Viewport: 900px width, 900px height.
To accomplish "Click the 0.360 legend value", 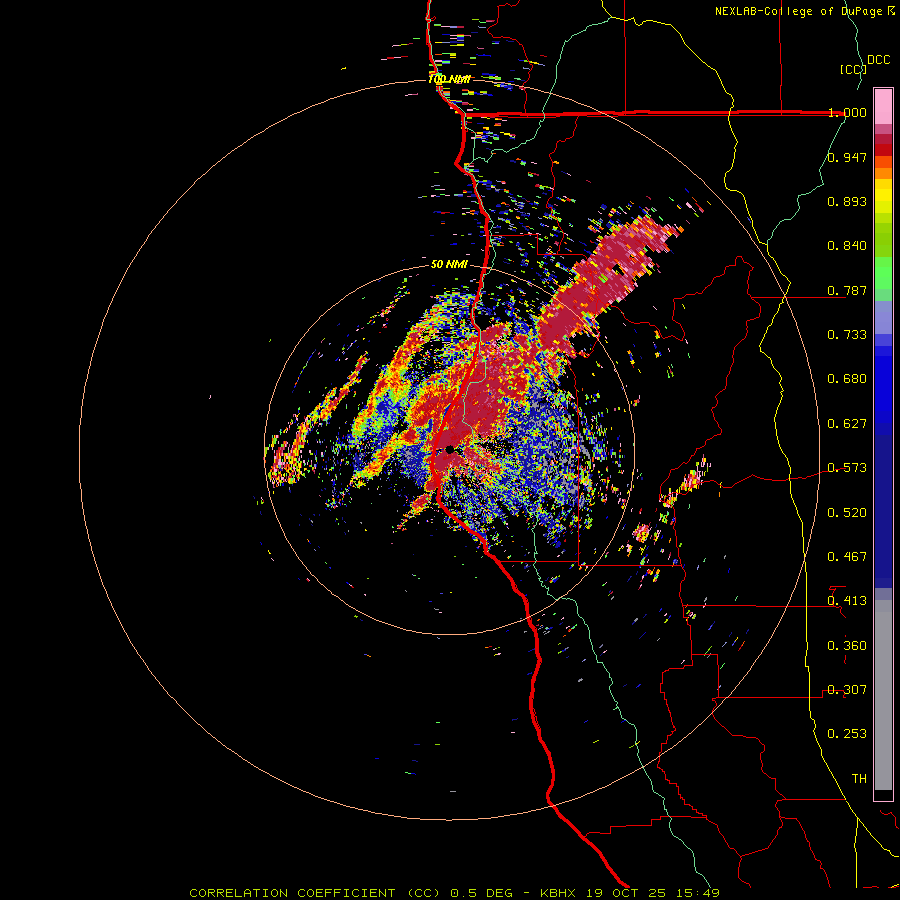I will click(x=847, y=646).
